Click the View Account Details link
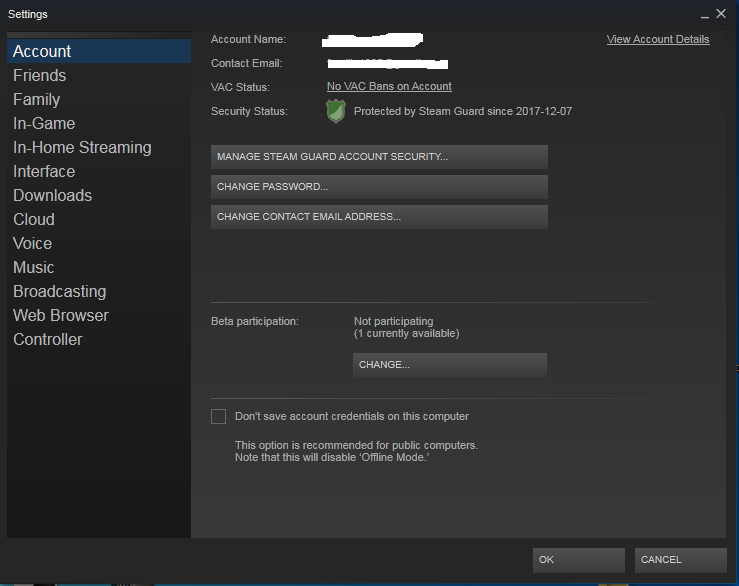 [658, 40]
